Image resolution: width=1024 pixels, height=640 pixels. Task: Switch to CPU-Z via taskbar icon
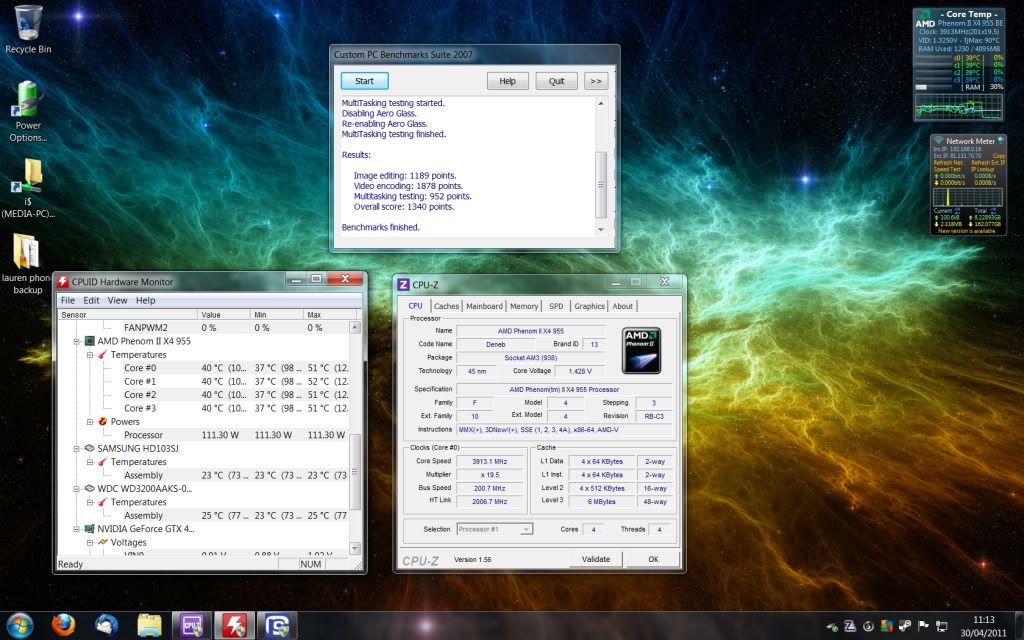point(191,626)
